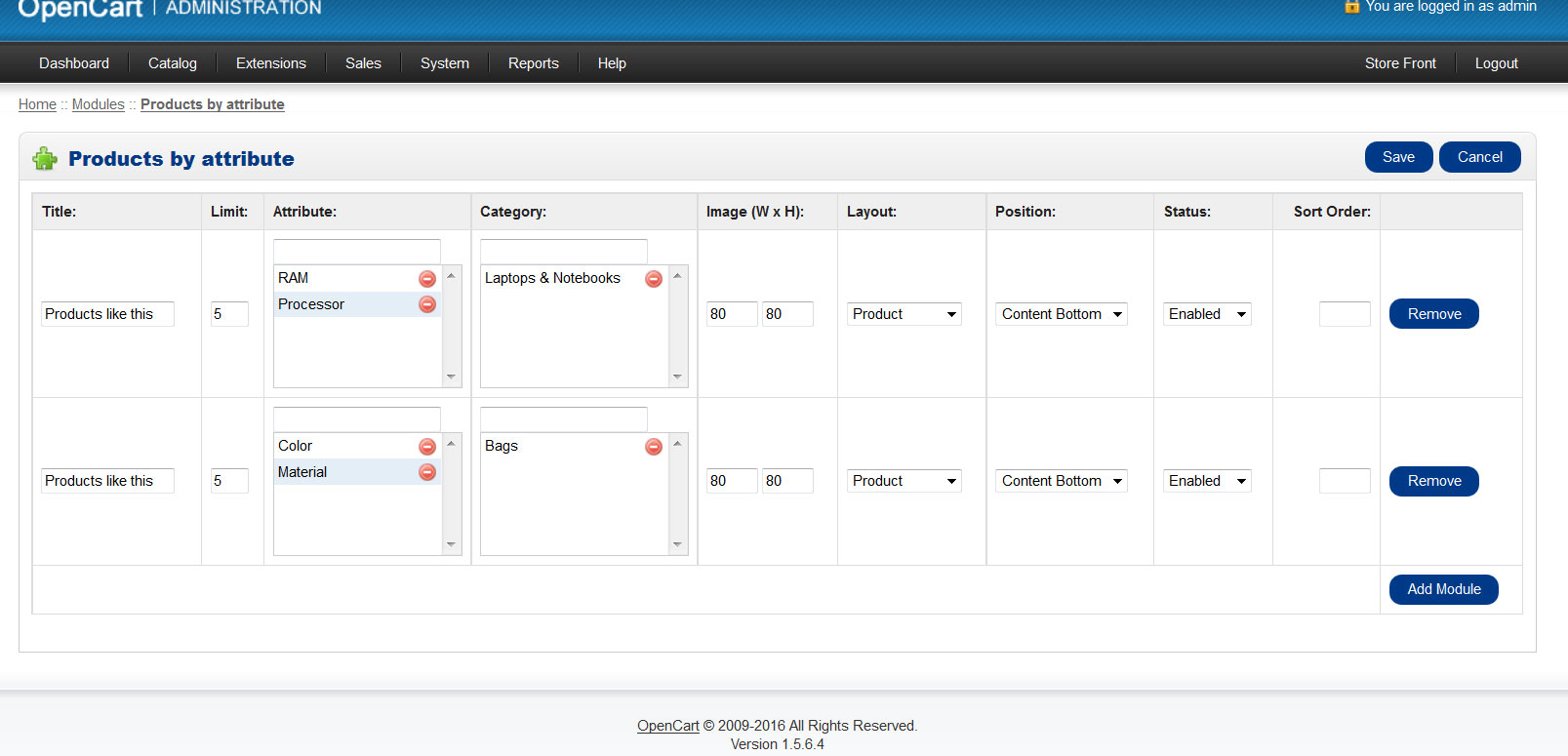The image size is (1568, 756).
Task: Click the Sort Order field in the Bags row
Action: pos(1345,481)
